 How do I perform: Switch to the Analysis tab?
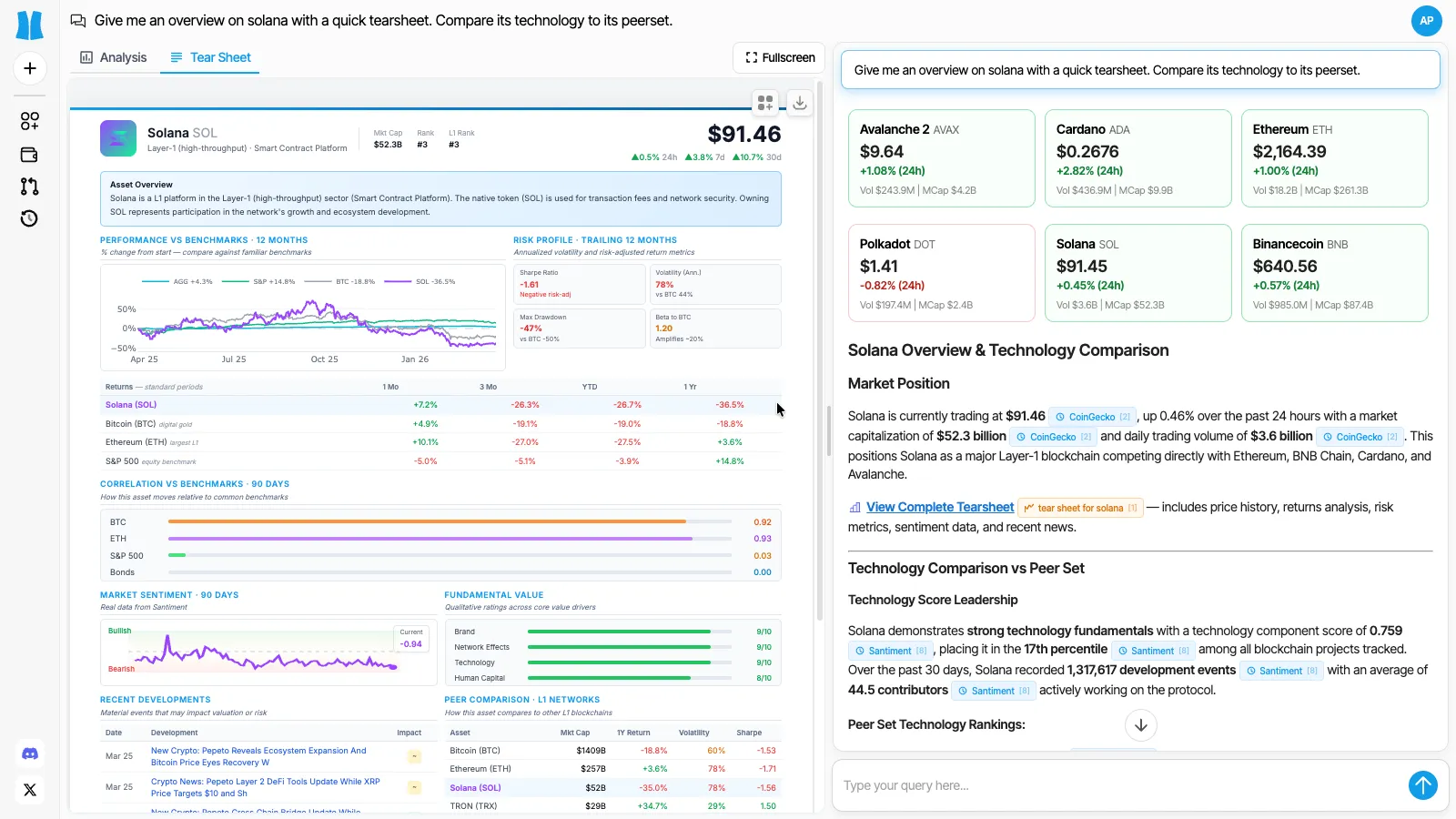pos(113,57)
